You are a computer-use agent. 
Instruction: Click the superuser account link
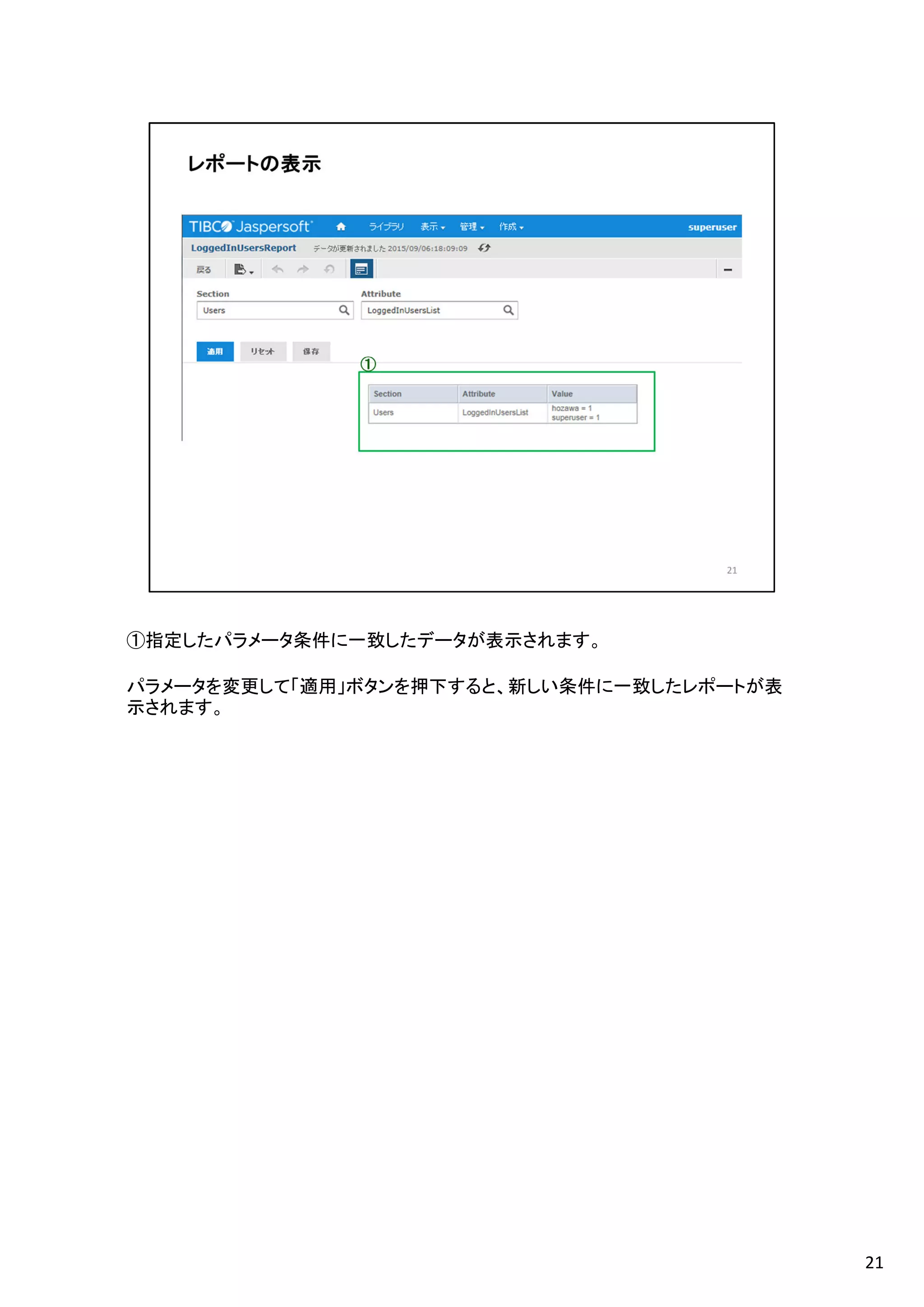[x=712, y=227]
